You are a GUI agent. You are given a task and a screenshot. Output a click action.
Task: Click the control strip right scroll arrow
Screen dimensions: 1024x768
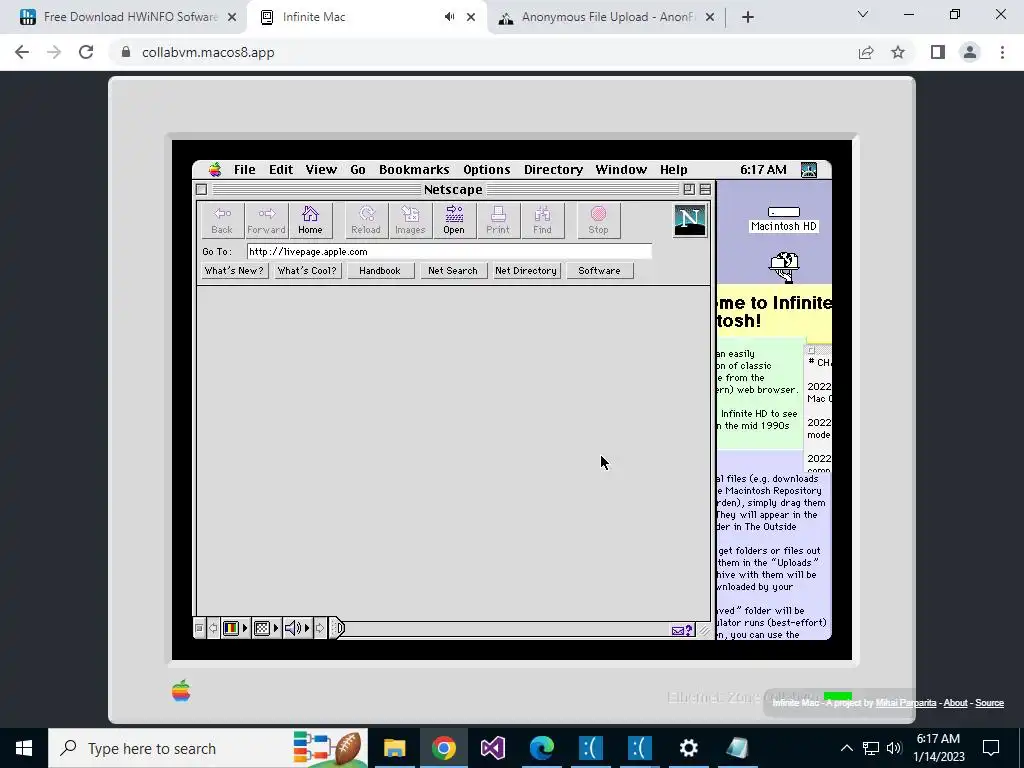click(x=320, y=628)
